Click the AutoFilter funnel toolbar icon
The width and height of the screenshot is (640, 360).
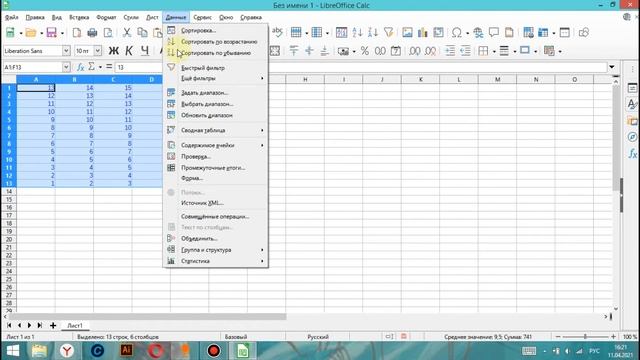389,32
